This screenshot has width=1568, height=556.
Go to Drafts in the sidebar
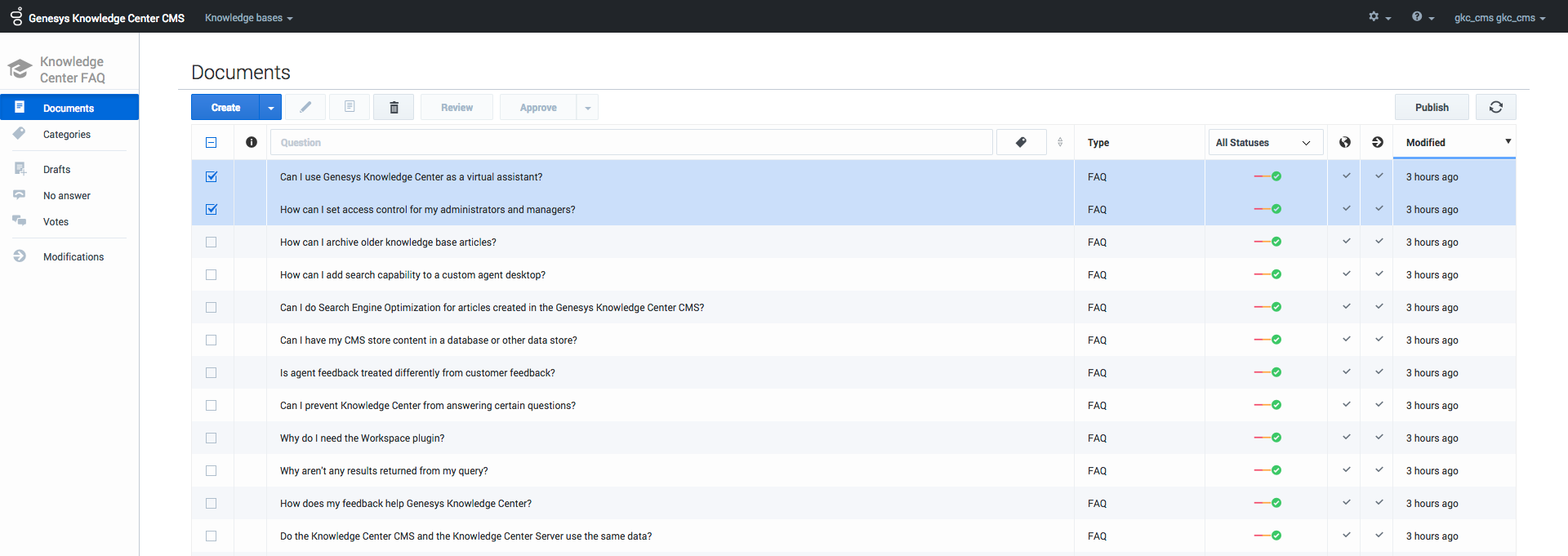click(x=56, y=170)
